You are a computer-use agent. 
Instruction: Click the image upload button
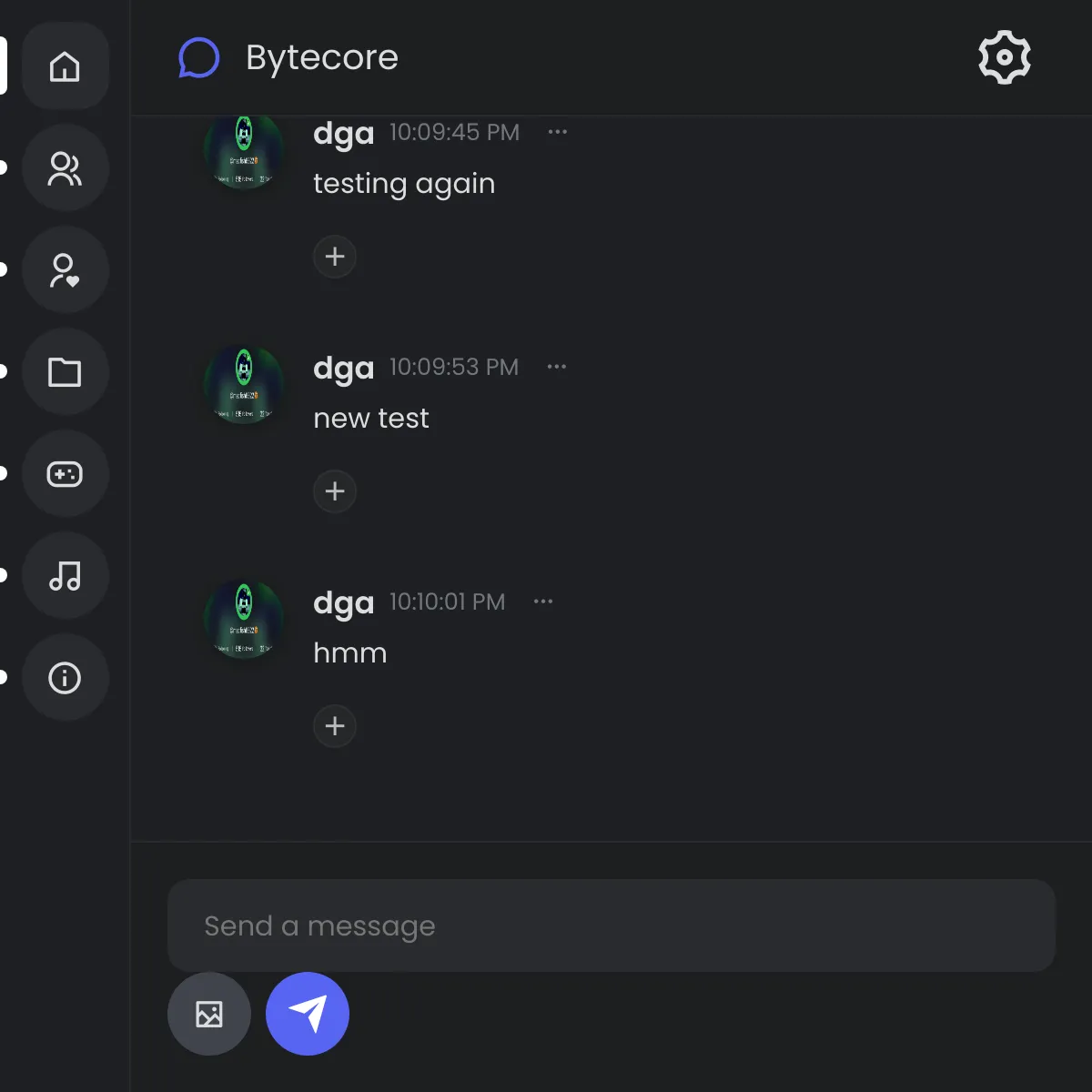pos(209,1014)
